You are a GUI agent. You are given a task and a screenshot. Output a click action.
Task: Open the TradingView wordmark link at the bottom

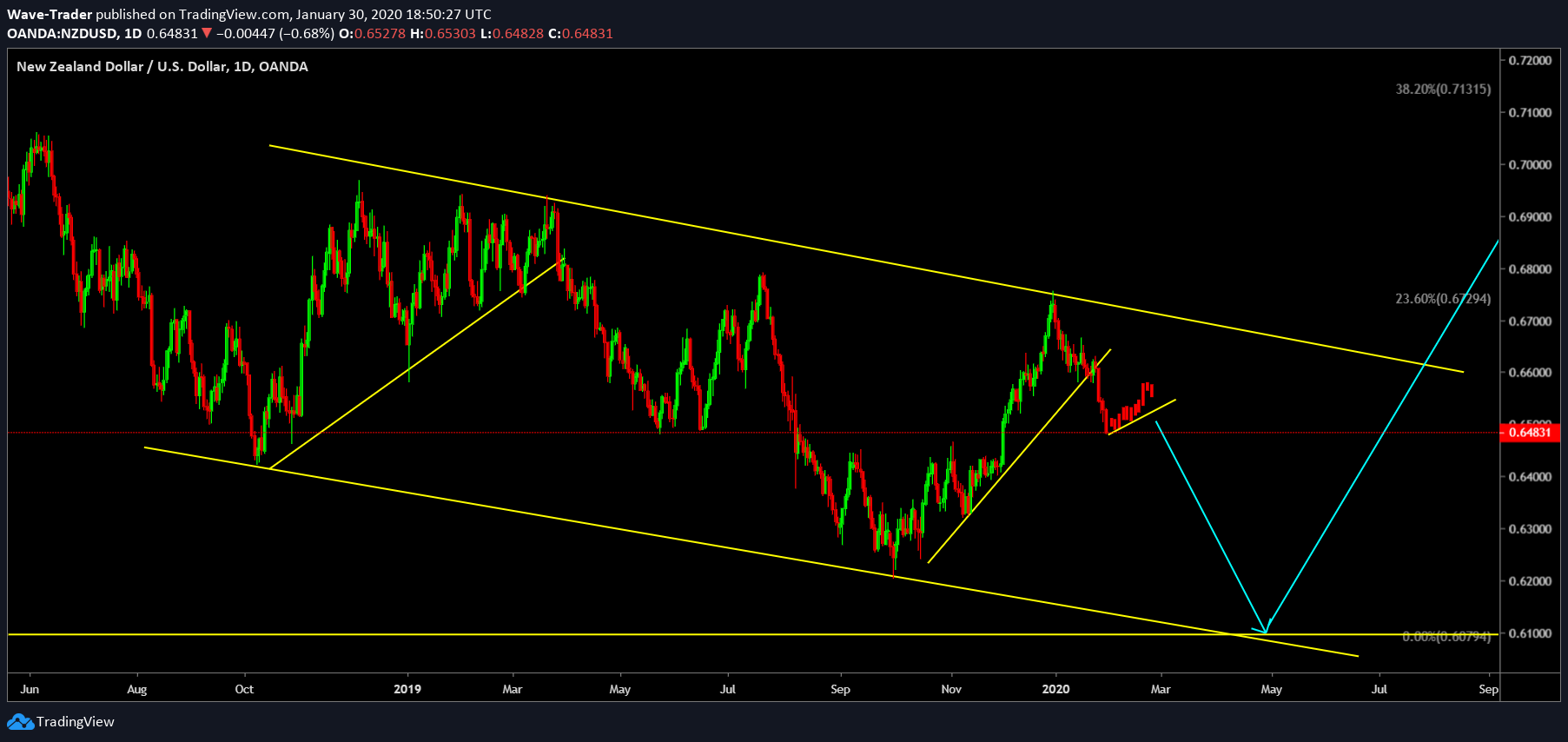pyautogui.click(x=76, y=722)
